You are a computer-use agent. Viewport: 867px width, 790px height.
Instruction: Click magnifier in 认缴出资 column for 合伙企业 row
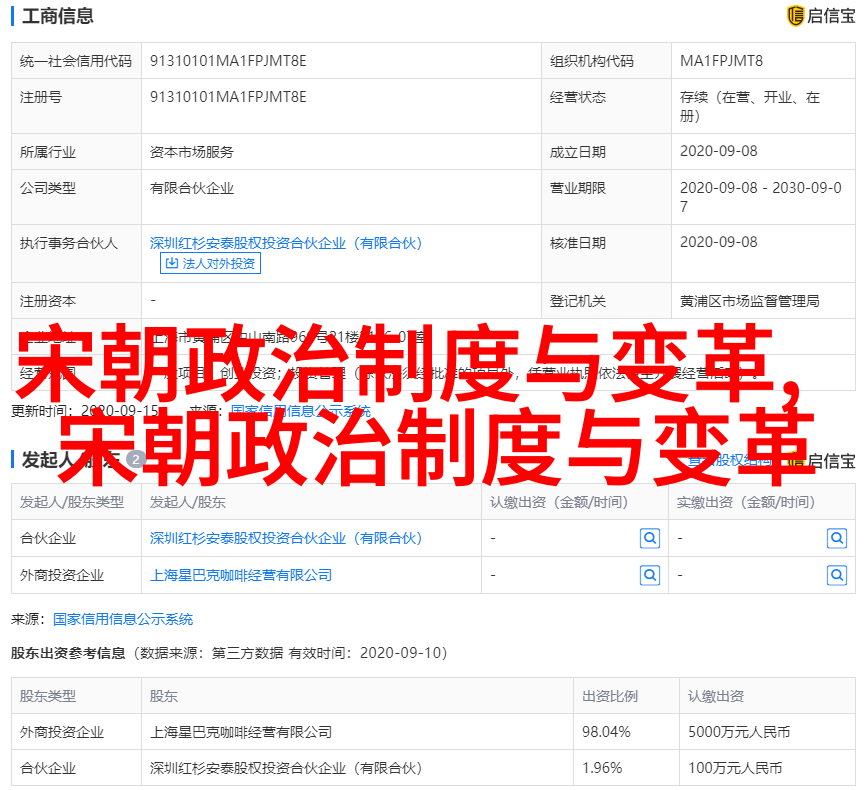[650, 538]
